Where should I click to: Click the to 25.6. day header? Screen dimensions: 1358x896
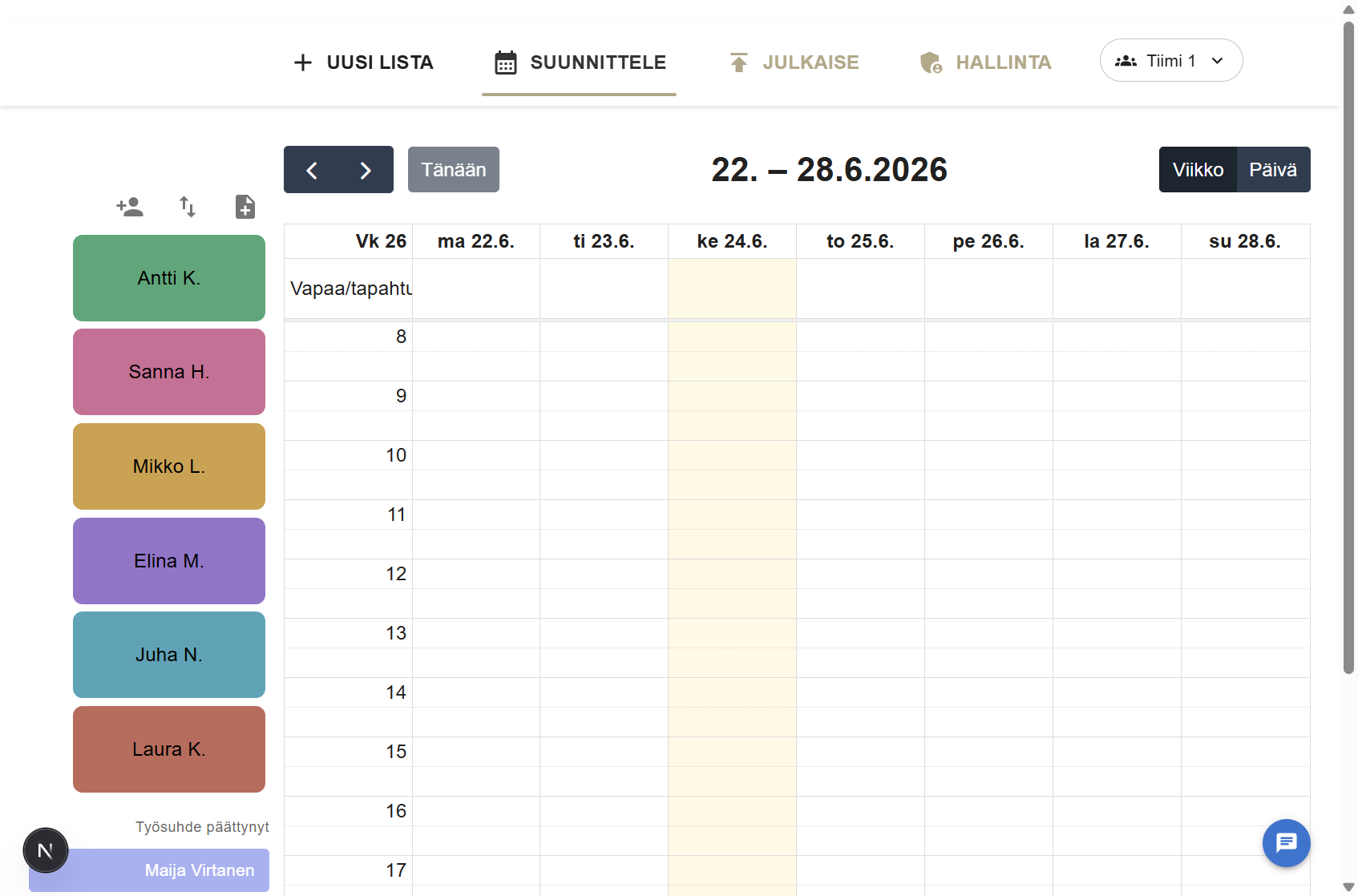(861, 241)
